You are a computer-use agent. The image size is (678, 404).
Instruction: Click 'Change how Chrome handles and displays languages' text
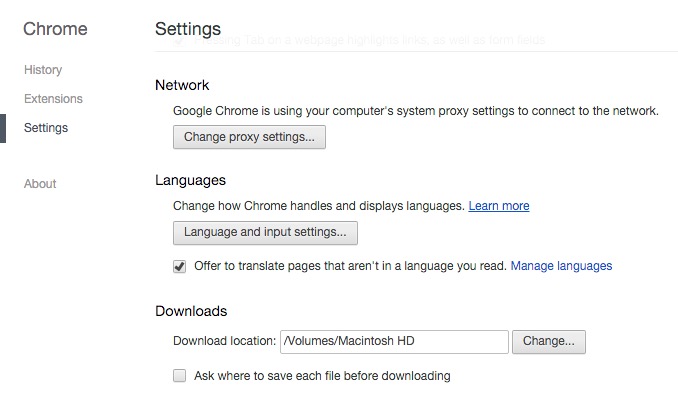coord(319,205)
